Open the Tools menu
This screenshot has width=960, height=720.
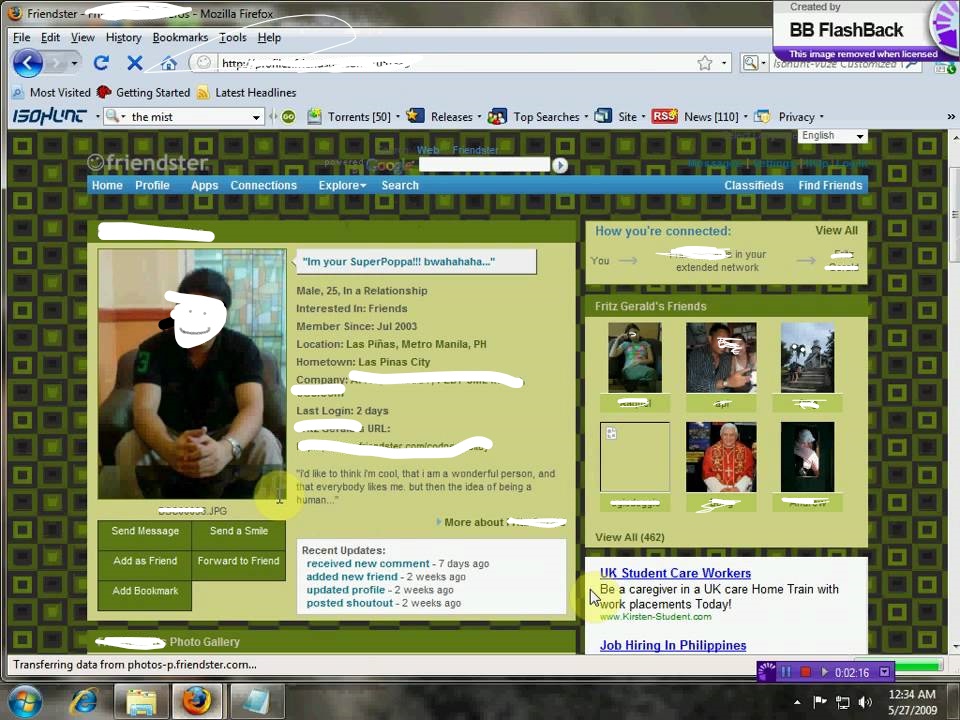[x=233, y=37]
